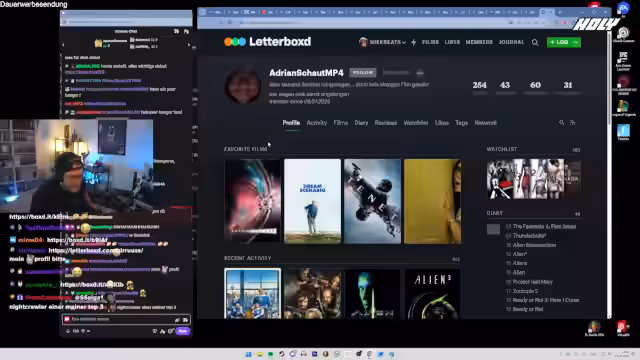Open the MEMBERS menu in Letterboxd header
This screenshot has height=360, width=640.
[479, 42]
